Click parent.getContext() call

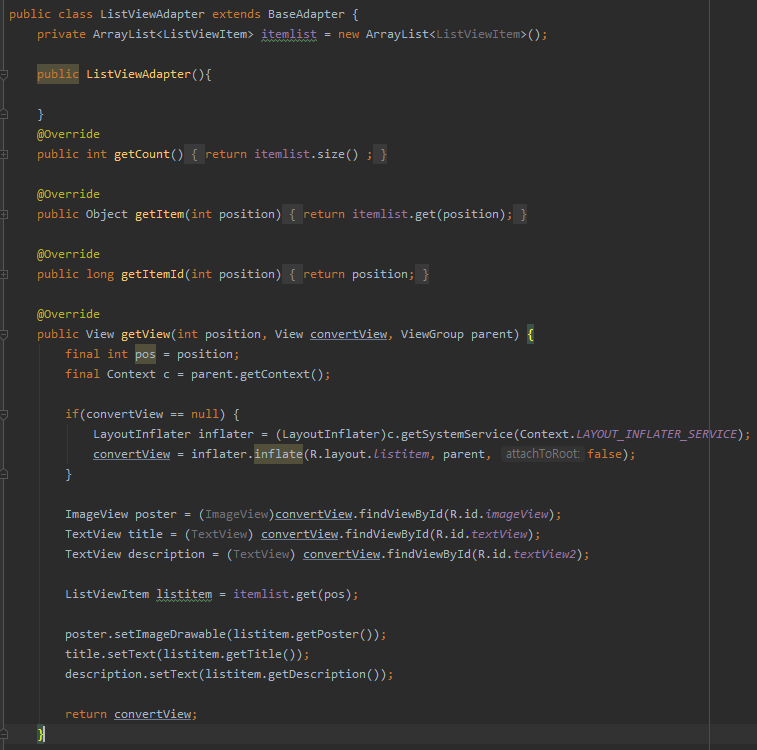(257, 374)
